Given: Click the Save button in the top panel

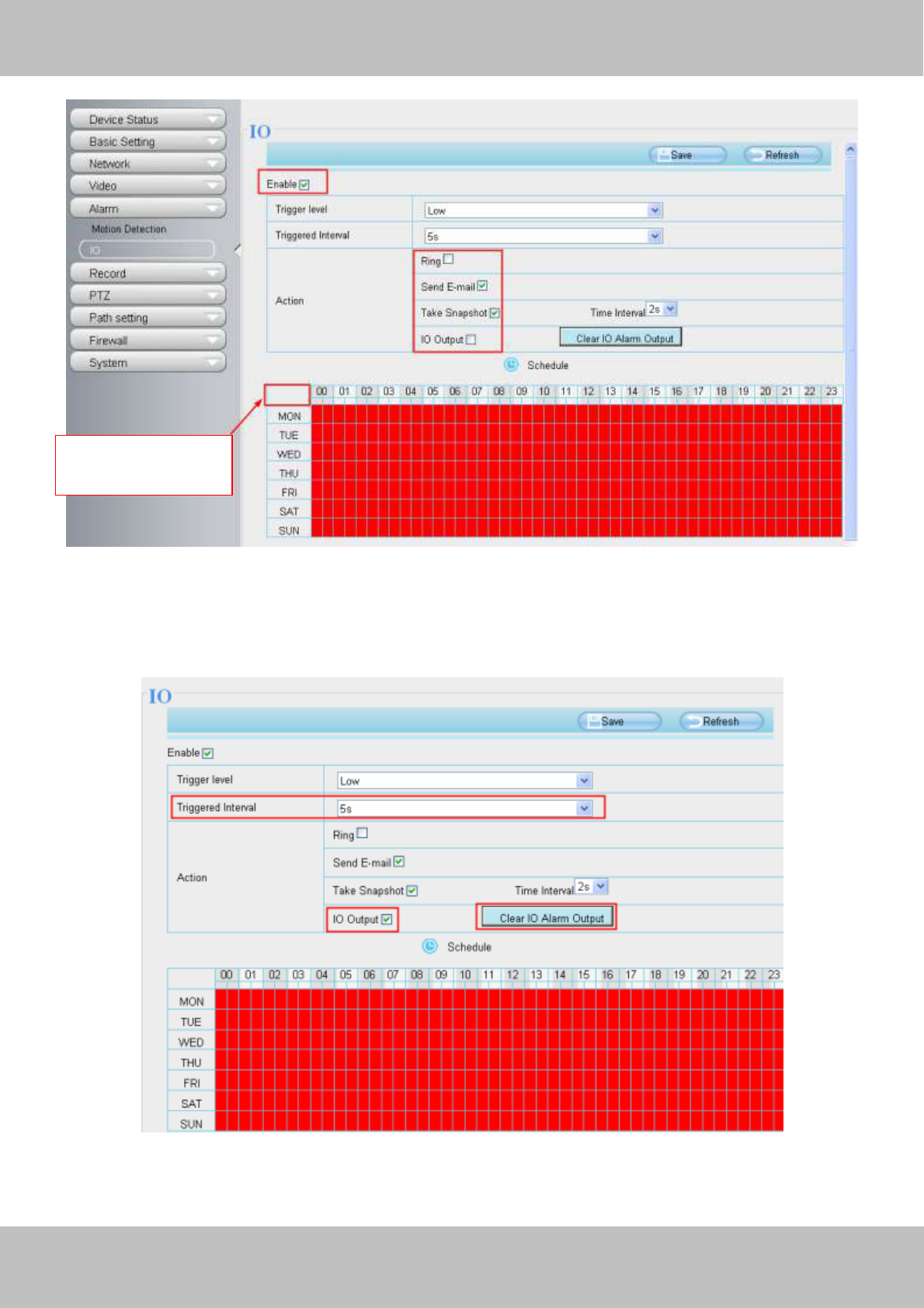Looking at the screenshot, I should [687, 155].
